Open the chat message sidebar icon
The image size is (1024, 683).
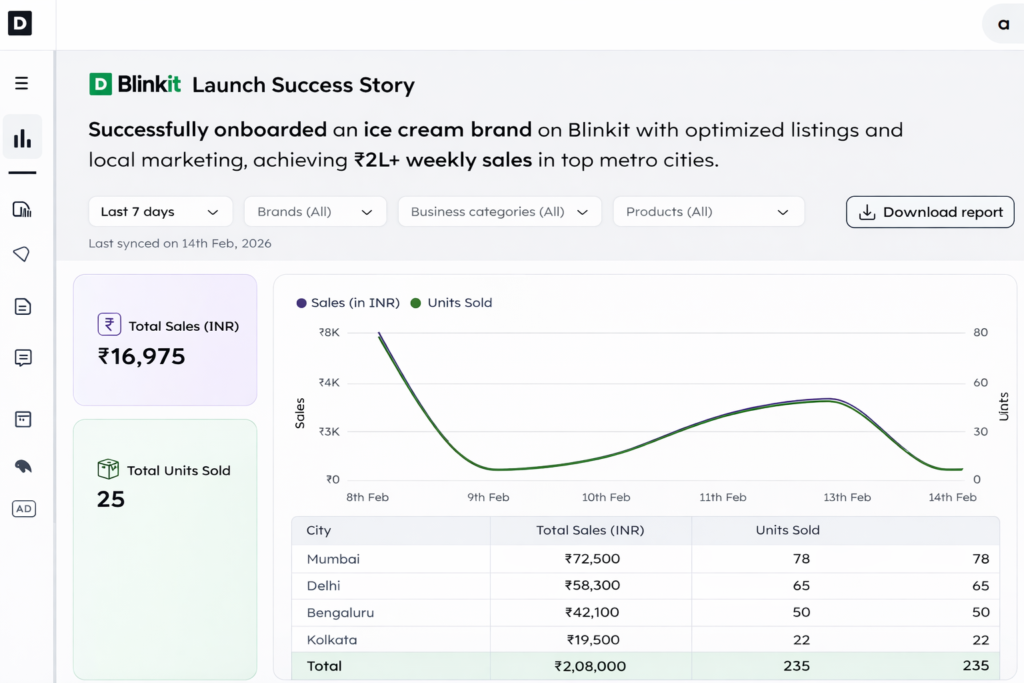tap(22, 358)
